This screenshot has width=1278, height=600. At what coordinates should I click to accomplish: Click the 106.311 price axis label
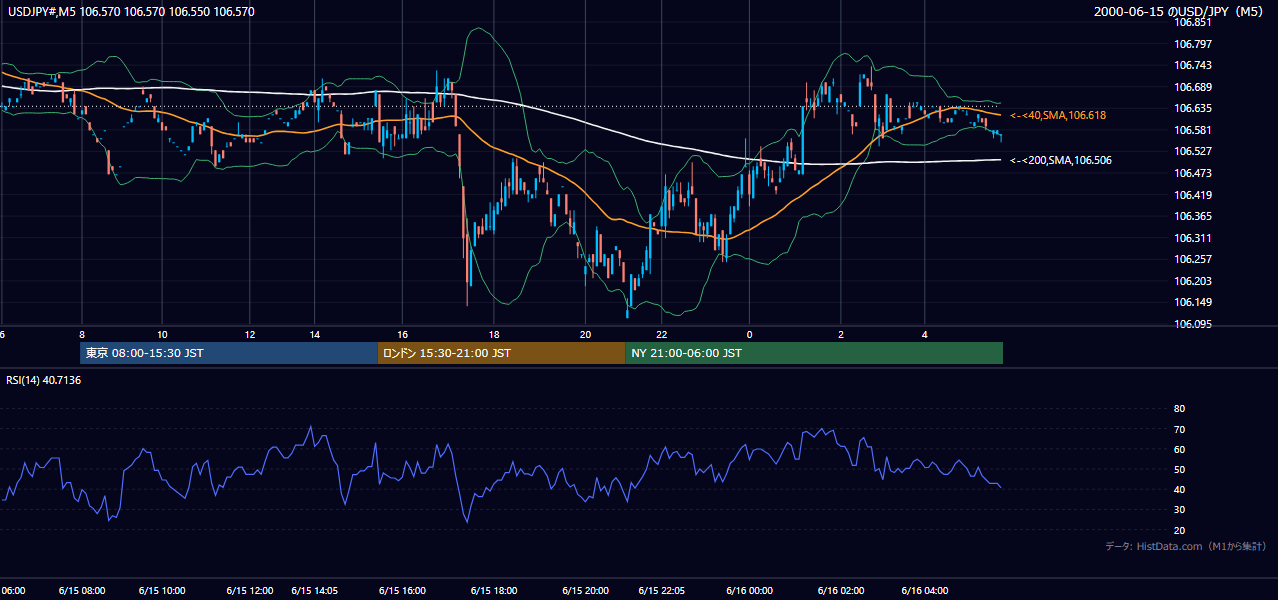point(1192,238)
